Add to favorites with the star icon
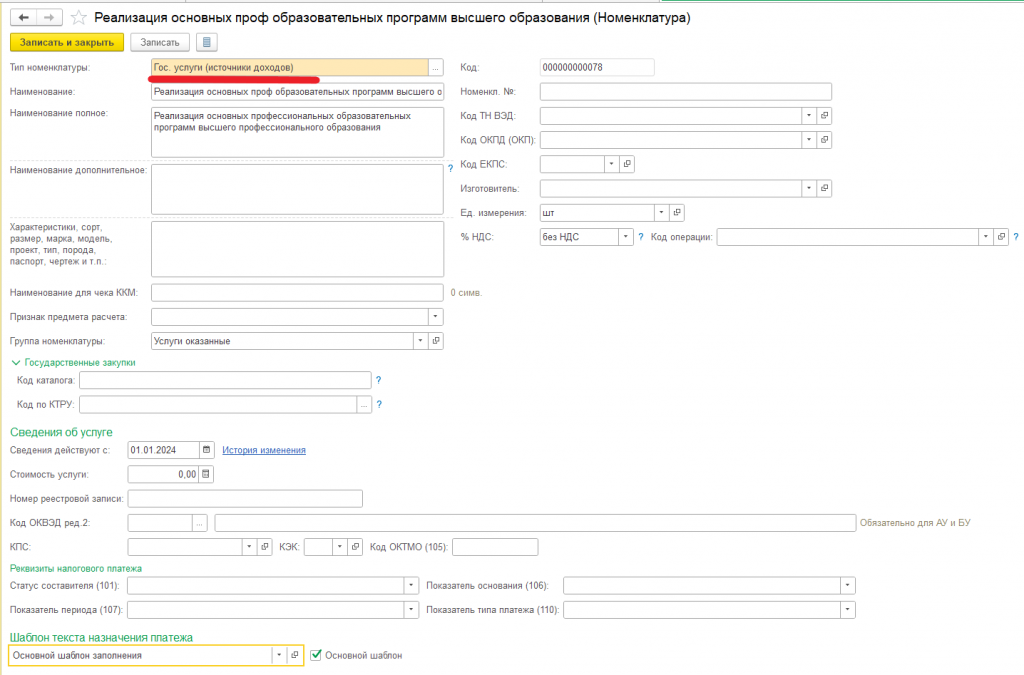This screenshot has height=675, width=1024. (78, 18)
